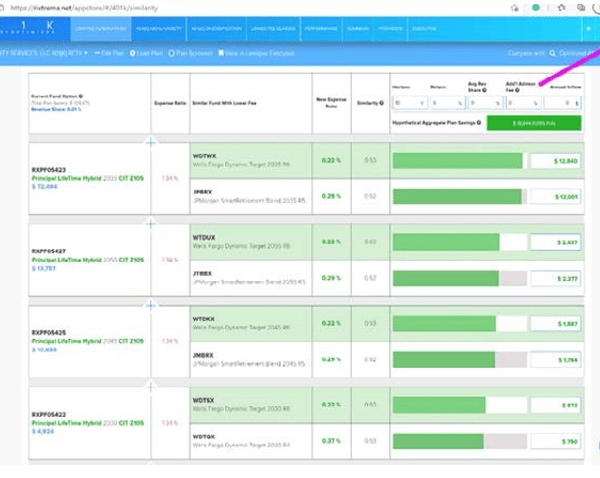Click the plus icon above RXPF05425

151,303
